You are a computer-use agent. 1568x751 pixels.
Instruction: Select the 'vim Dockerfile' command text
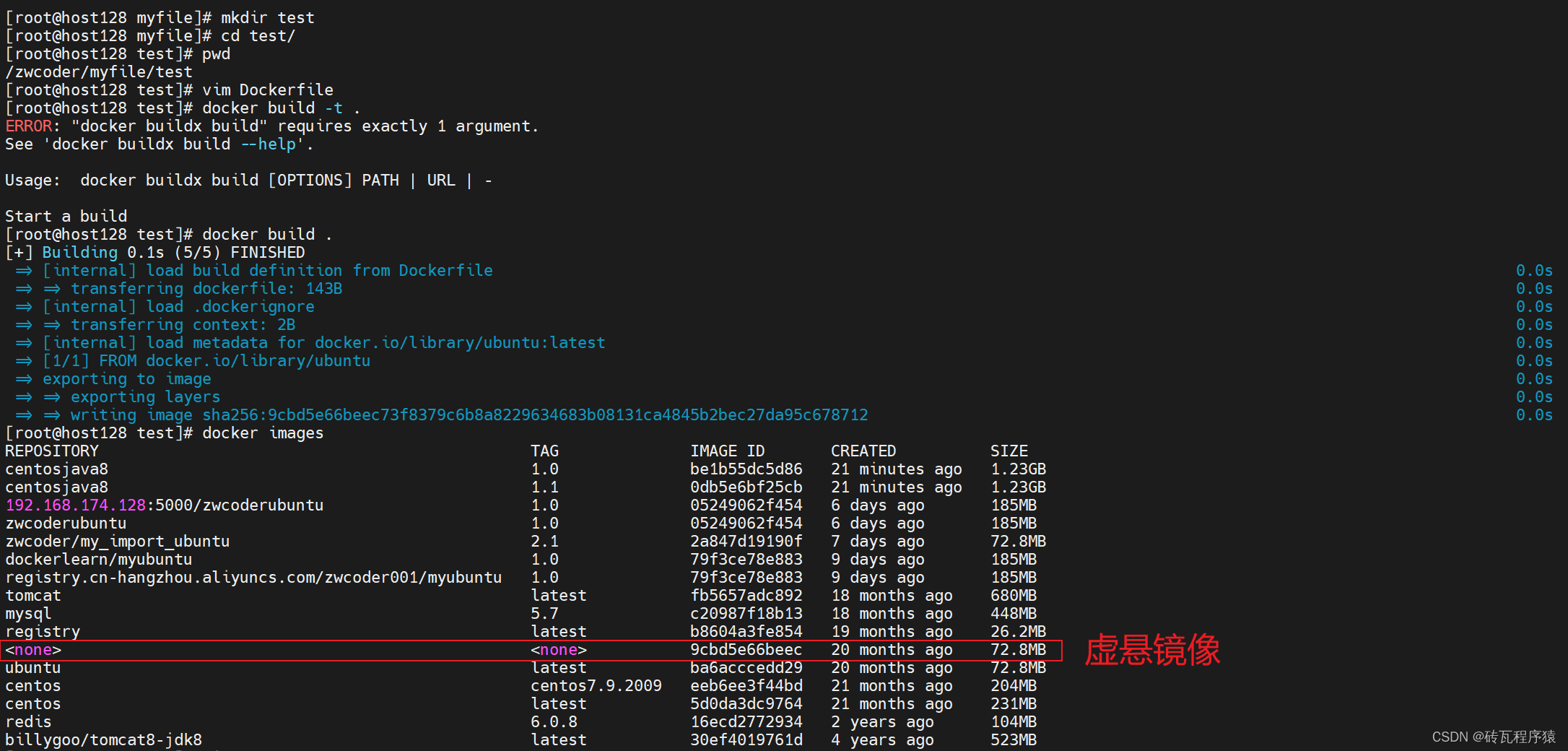click(268, 90)
